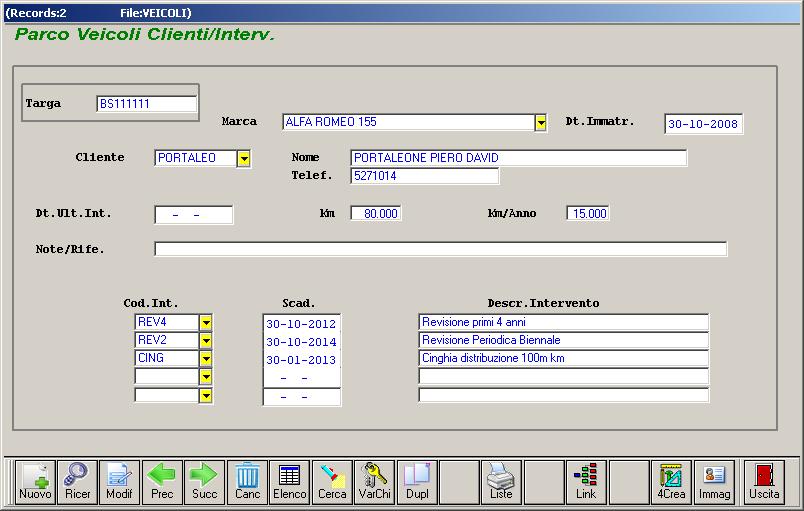Viewport: 804px width, 511px height.
Task: Click the Modif edit icon
Action: tap(119, 482)
